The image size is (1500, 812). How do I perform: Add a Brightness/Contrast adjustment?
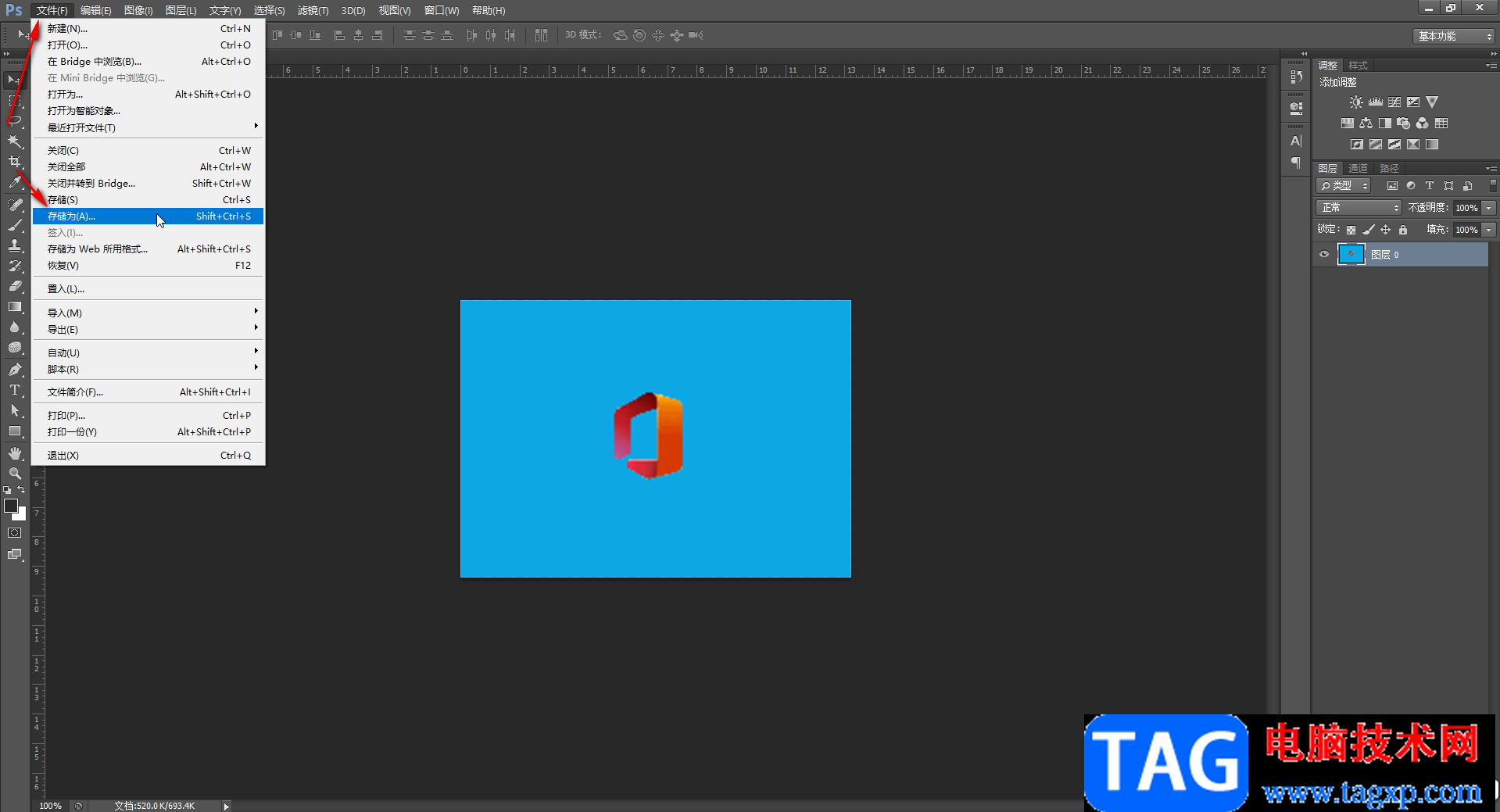point(1356,102)
